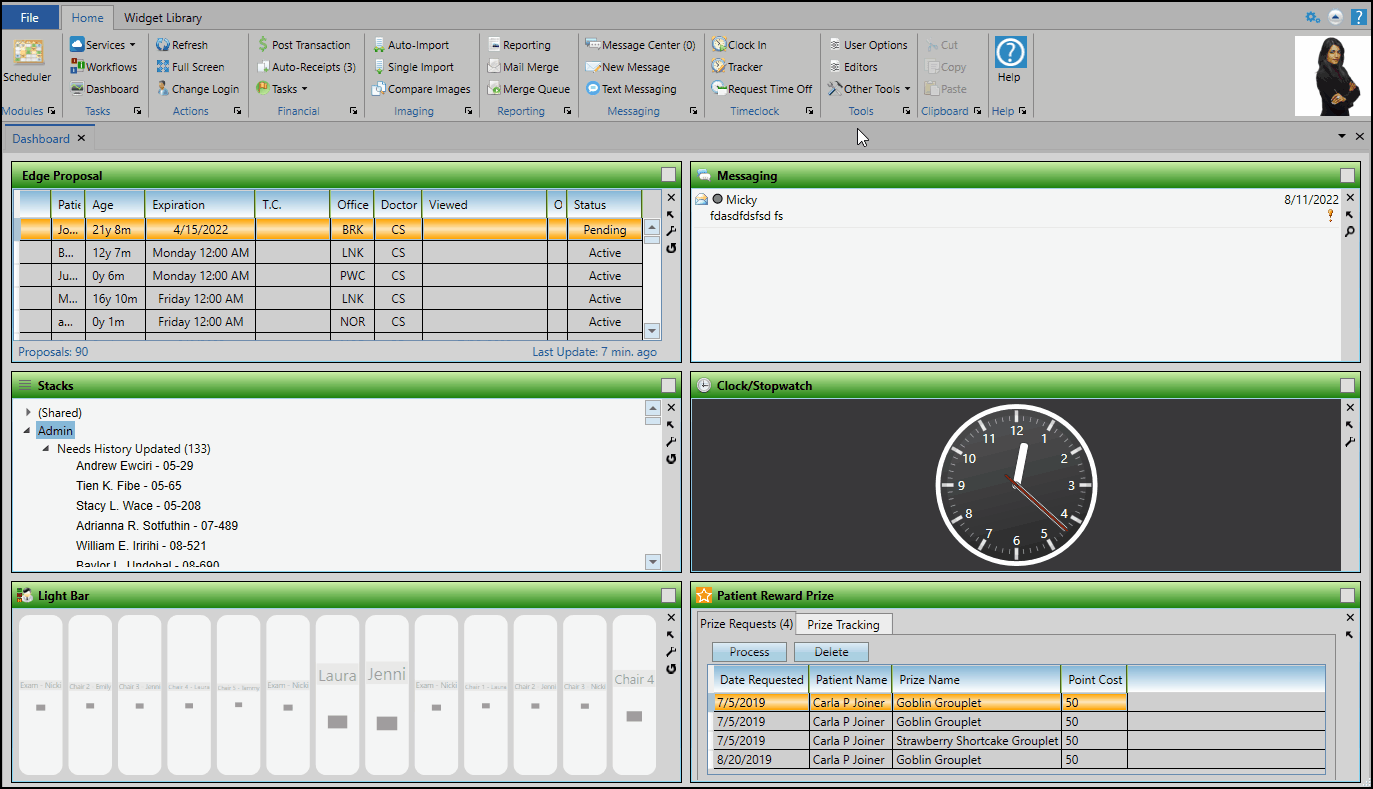
Task: Toggle the Clock/Stopwatch widget checkbox
Action: (x=1347, y=386)
